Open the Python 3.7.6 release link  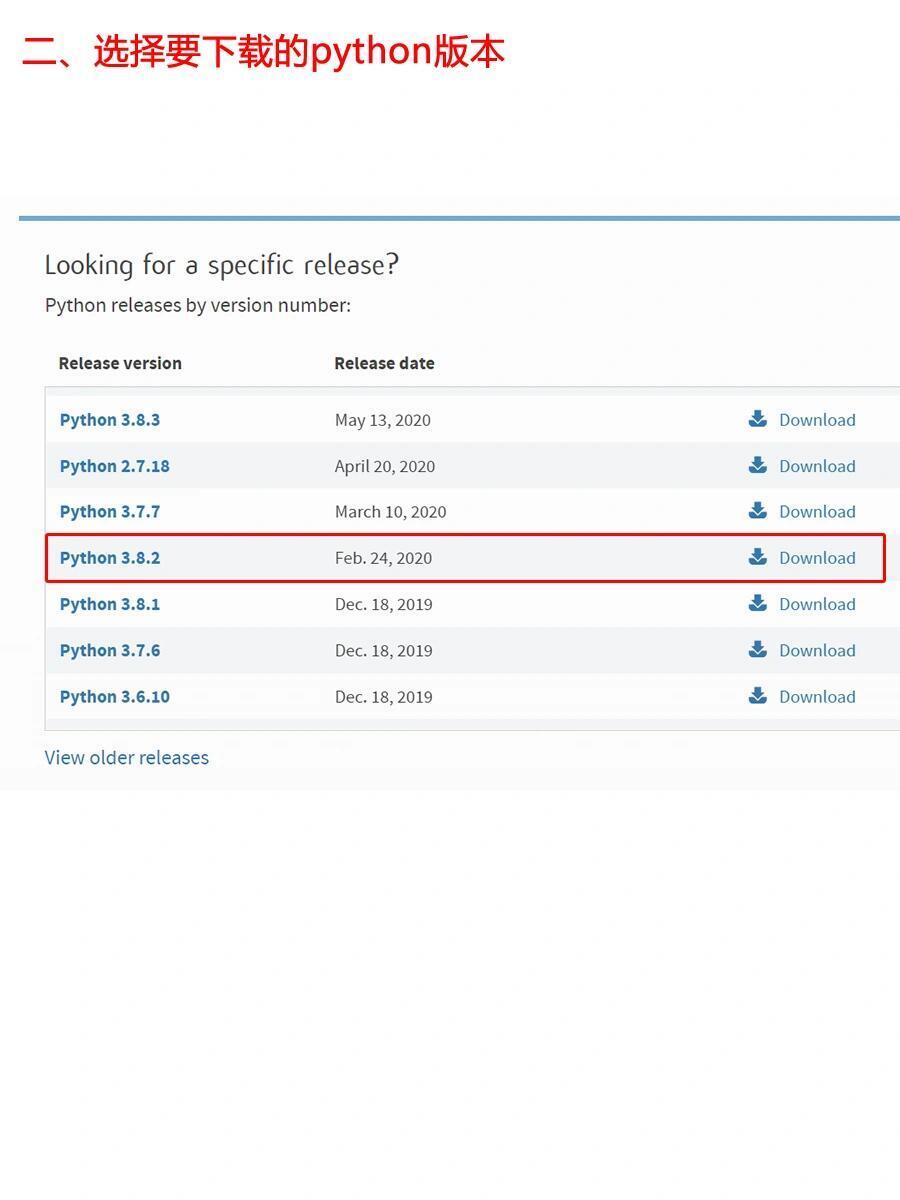click(110, 650)
